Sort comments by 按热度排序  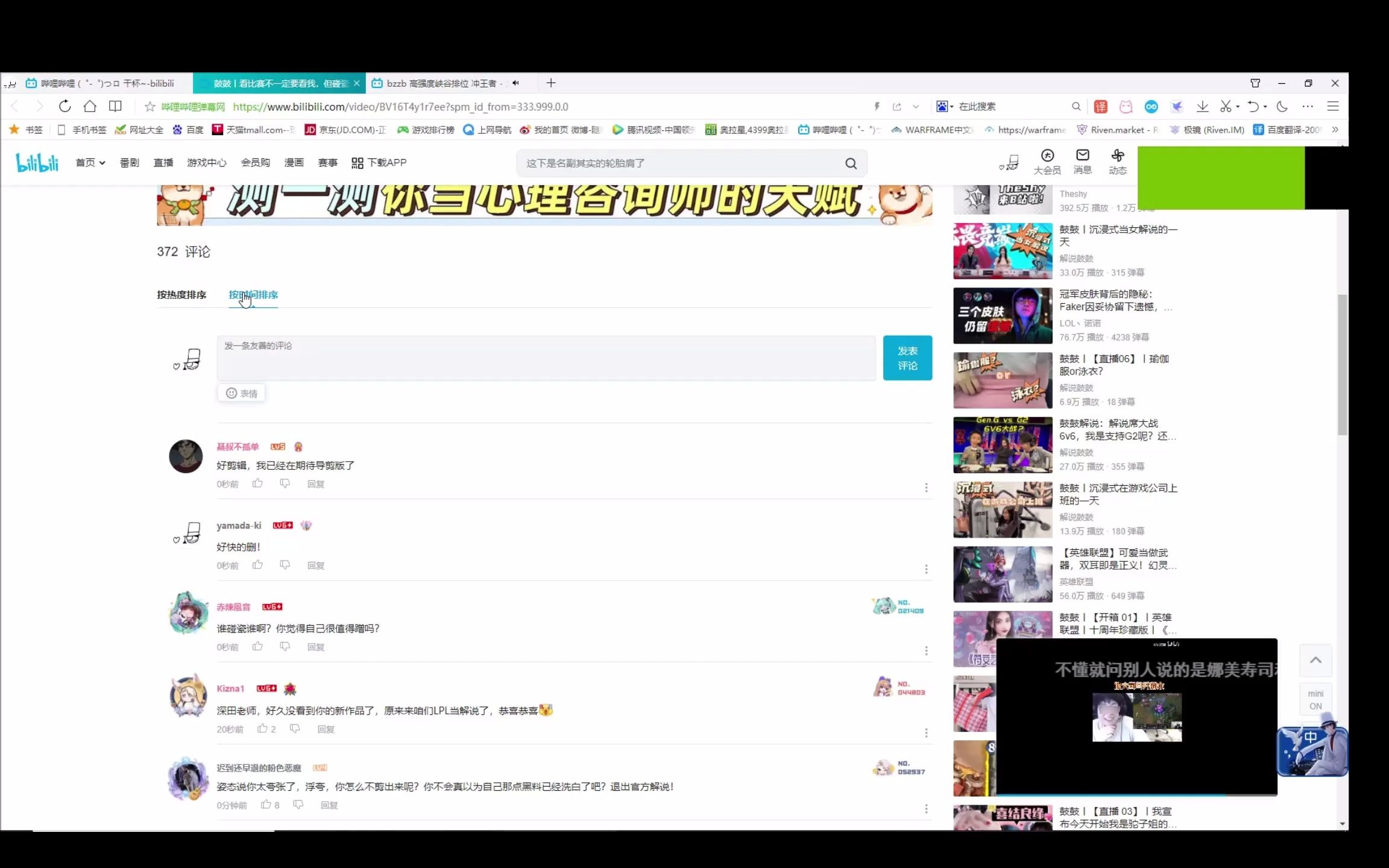click(x=181, y=295)
